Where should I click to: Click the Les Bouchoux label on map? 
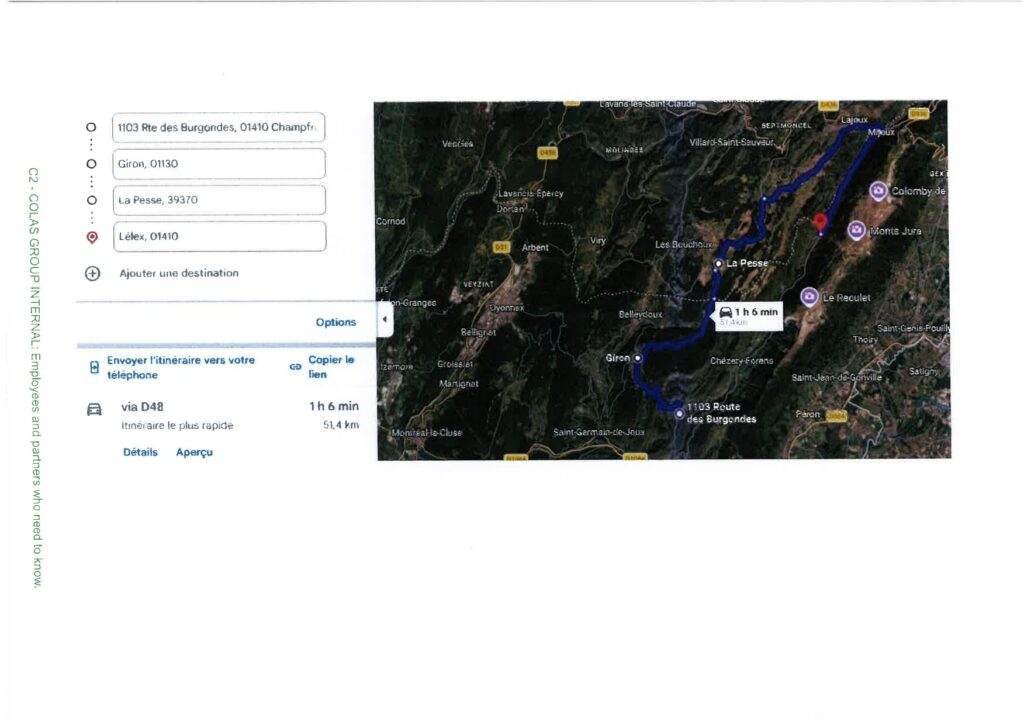pos(683,244)
